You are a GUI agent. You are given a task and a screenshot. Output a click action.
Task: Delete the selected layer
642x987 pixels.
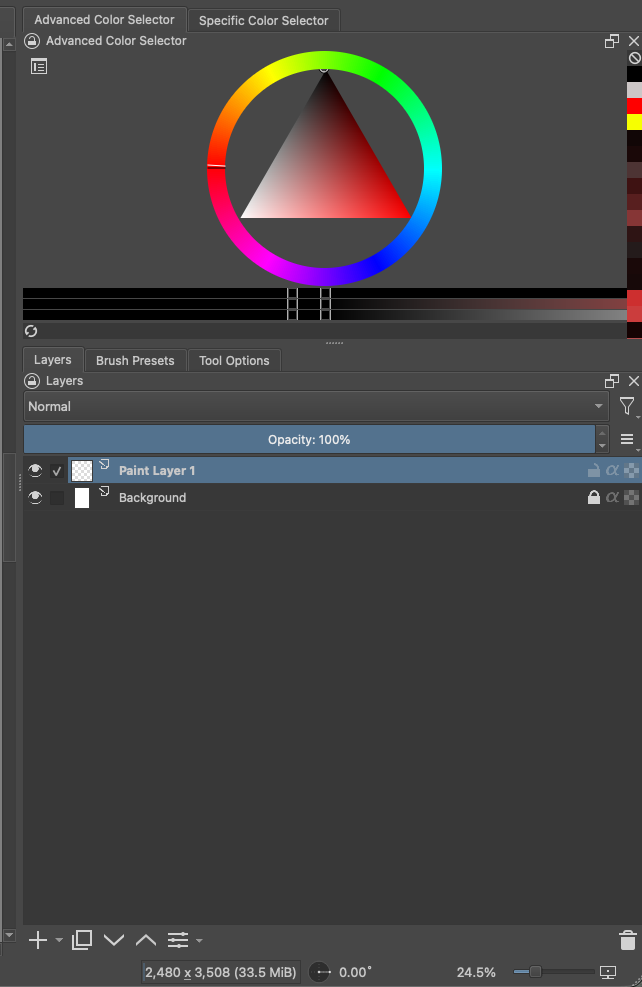pos(628,940)
